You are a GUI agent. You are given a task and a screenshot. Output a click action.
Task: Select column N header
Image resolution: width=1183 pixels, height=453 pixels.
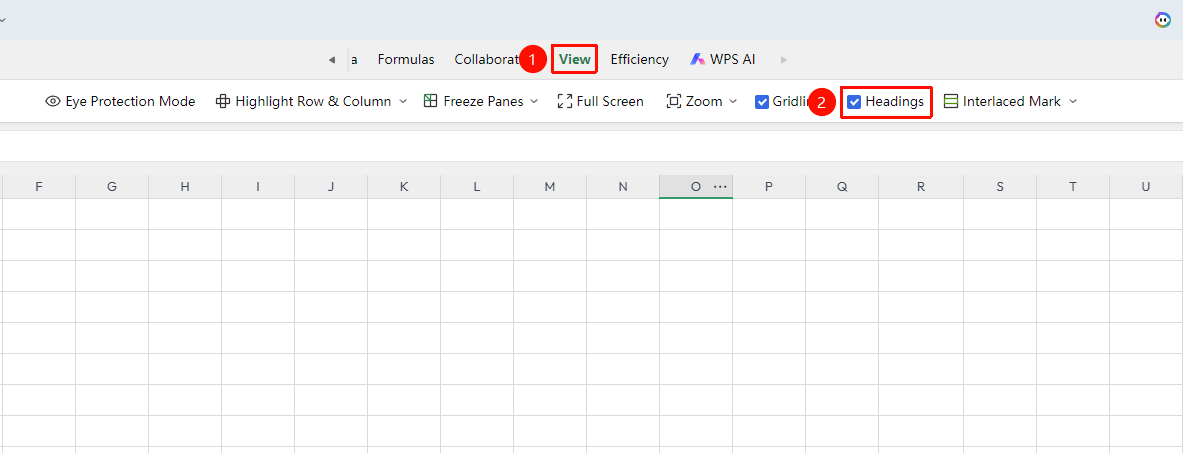point(622,186)
